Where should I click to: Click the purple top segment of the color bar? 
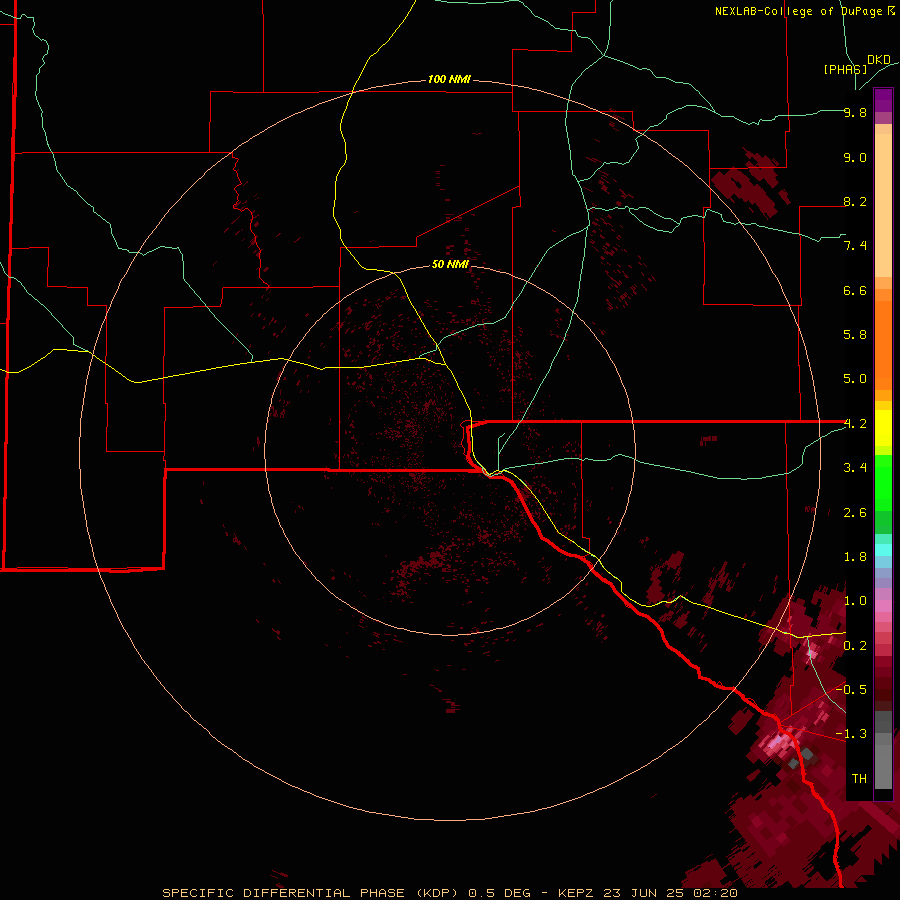point(883,100)
